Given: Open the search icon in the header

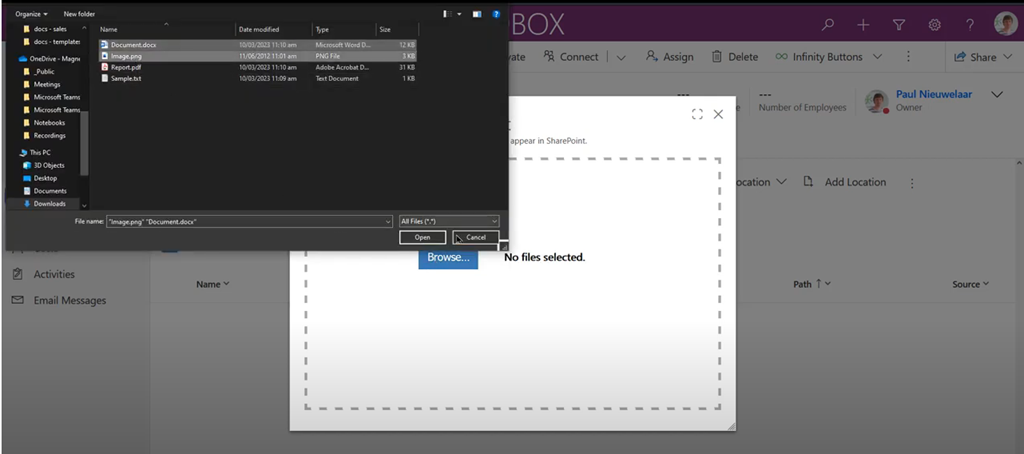Looking at the screenshot, I should coord(827,25).
